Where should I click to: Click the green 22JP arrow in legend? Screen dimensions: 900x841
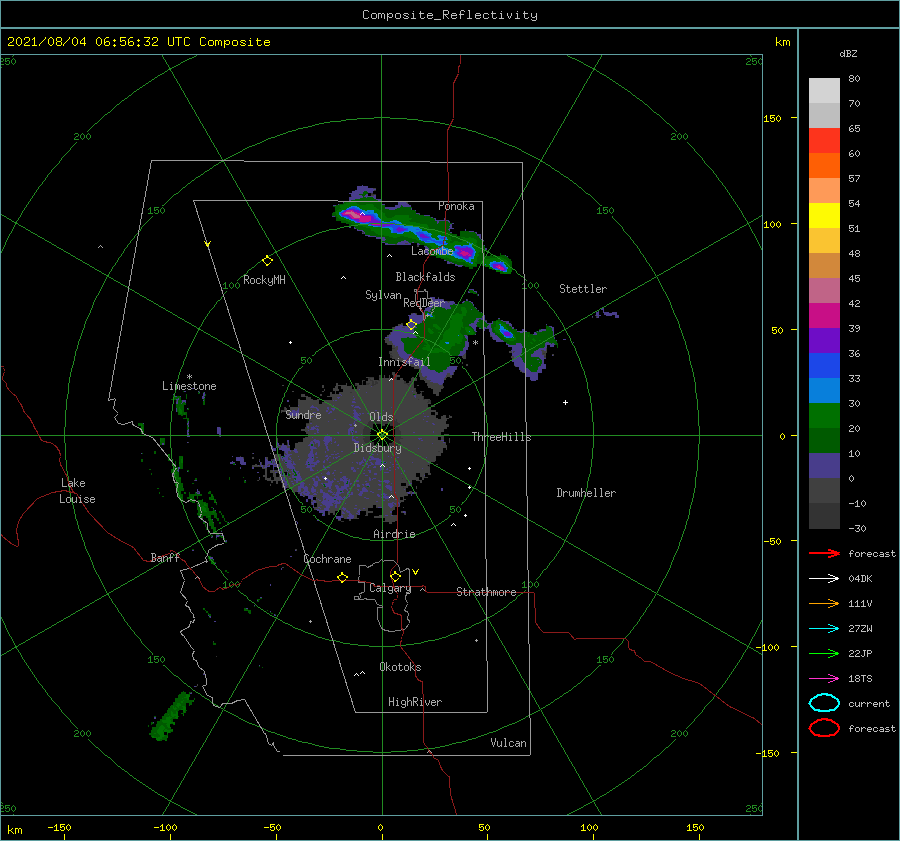click(x=825, y=653)
